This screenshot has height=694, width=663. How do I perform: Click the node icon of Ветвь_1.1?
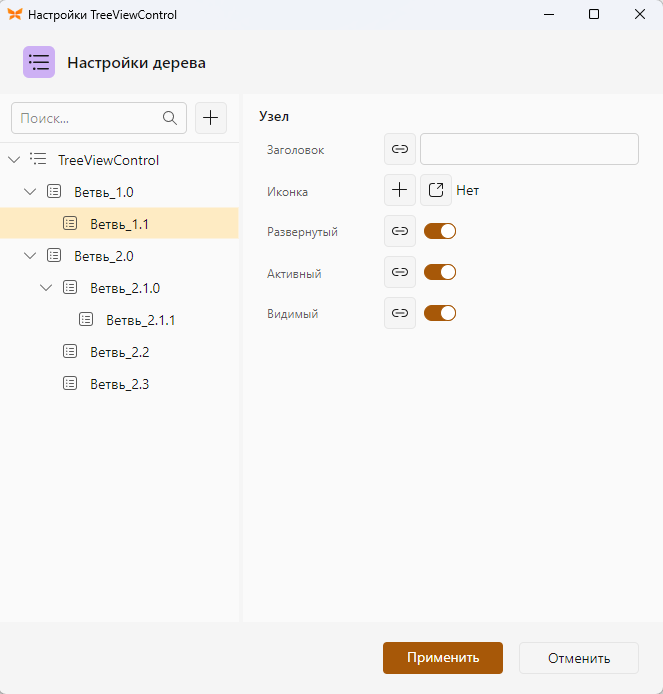pos(70,223)
